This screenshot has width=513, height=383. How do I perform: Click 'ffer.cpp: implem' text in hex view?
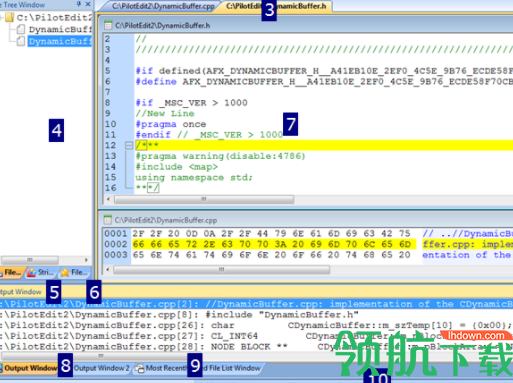(x=467, y=244)
